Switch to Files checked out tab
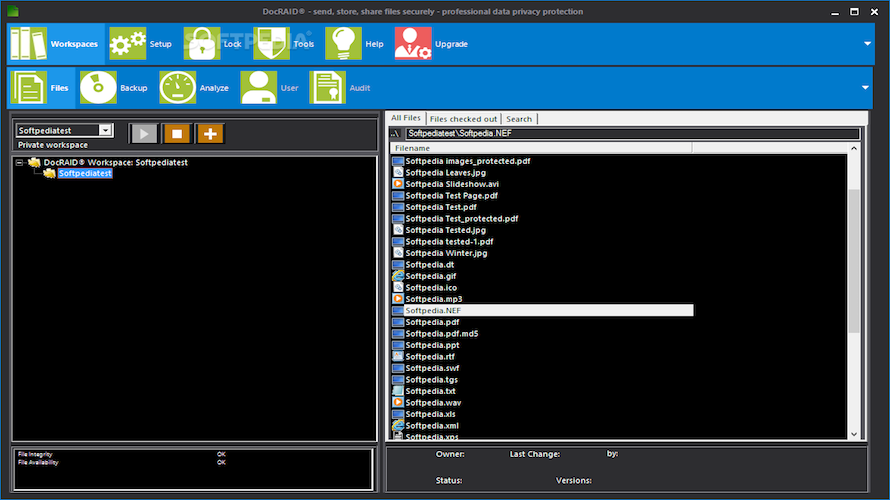The image size is (890, 500). point(463,119)
